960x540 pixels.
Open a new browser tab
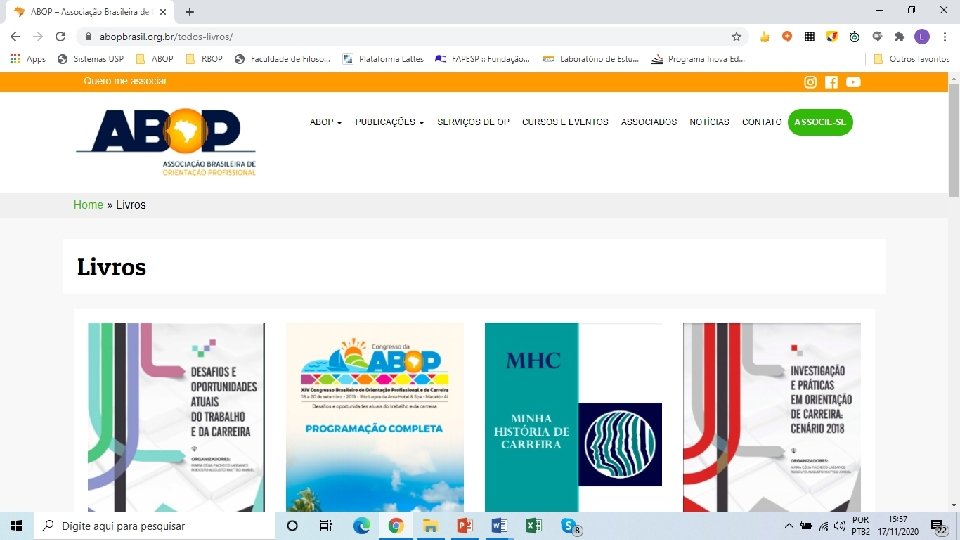(x=190, y=12)
